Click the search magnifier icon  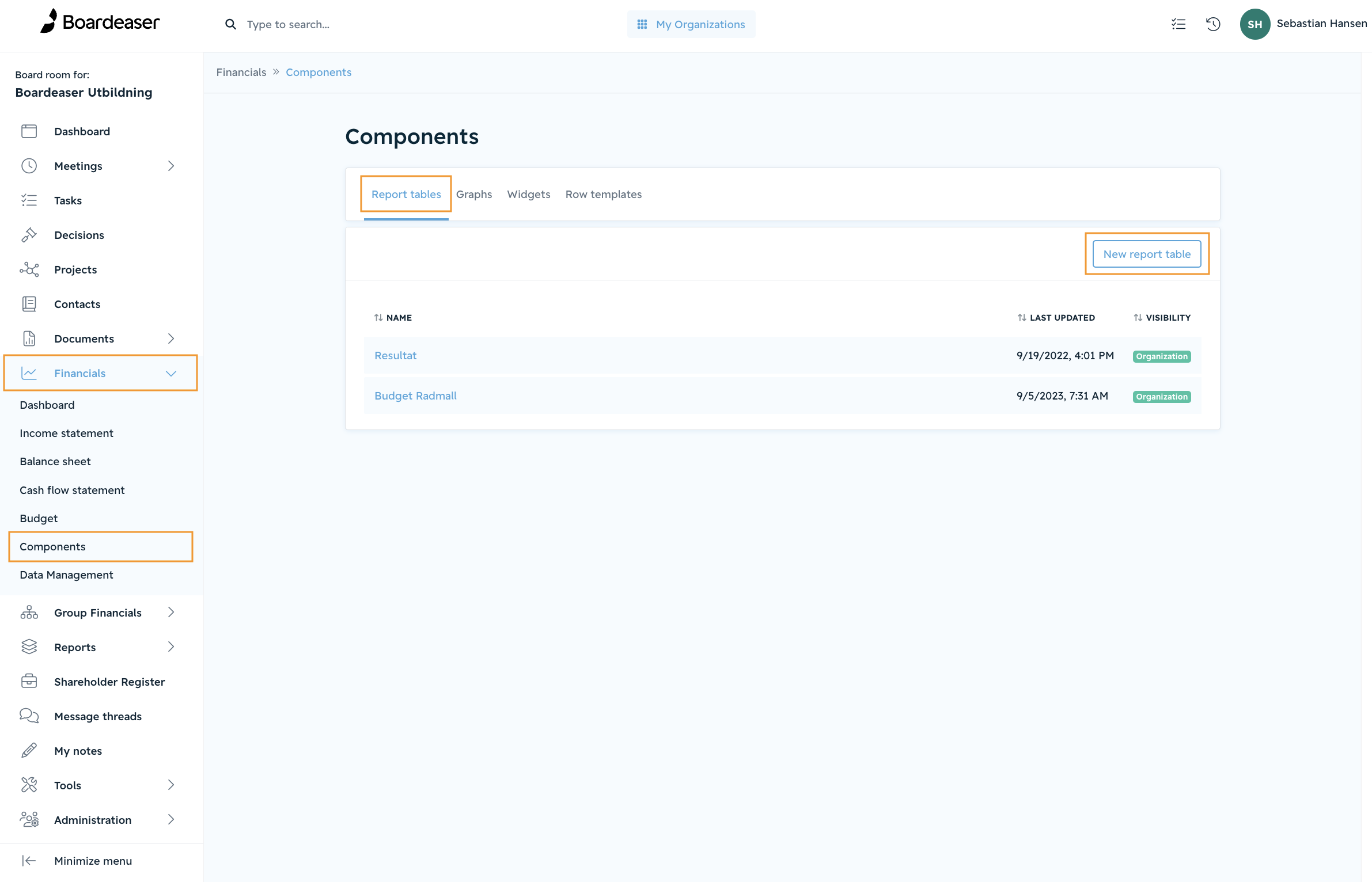point(230,24)
